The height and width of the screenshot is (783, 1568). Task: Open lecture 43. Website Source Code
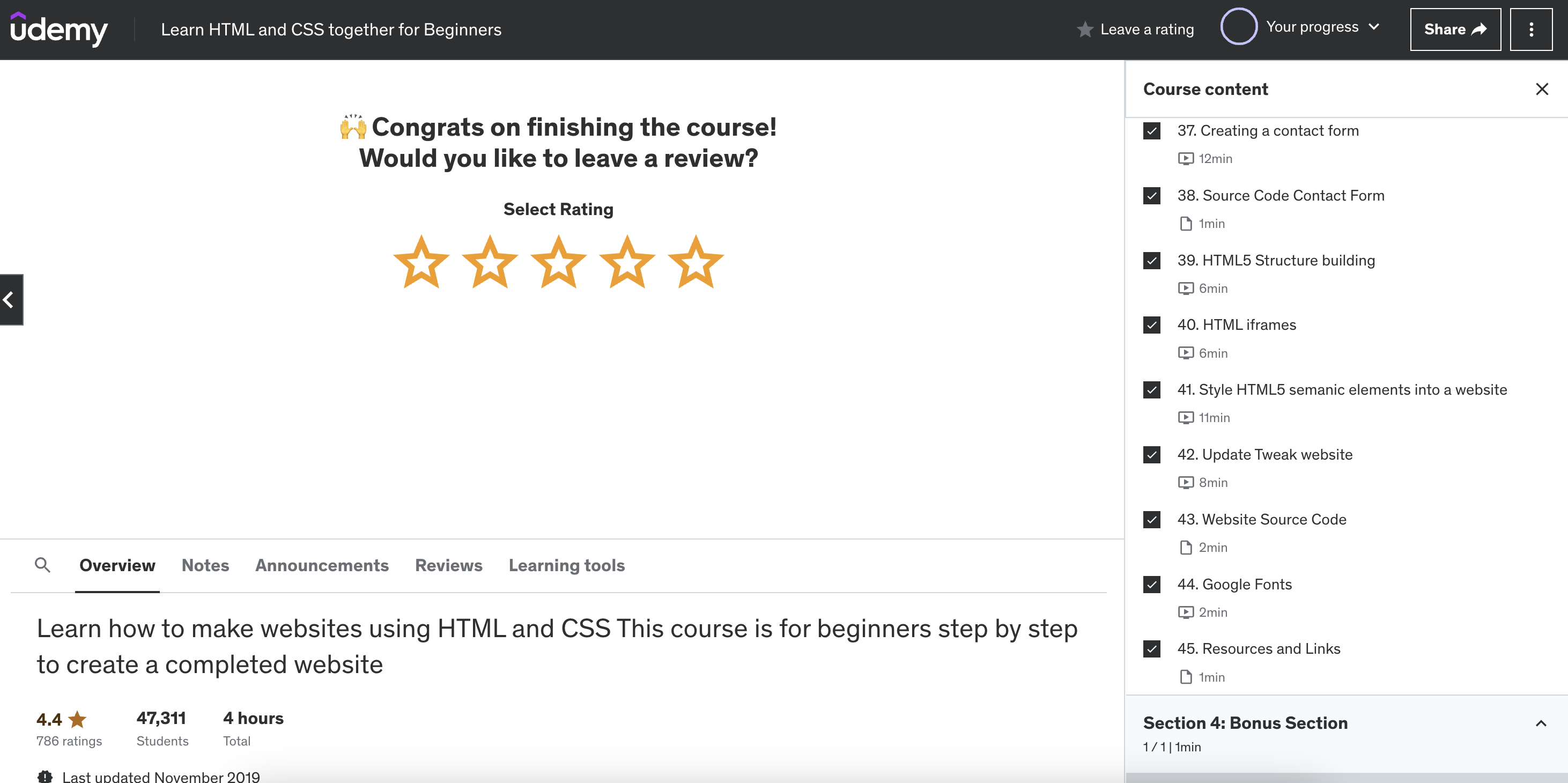pos(1261,519)
